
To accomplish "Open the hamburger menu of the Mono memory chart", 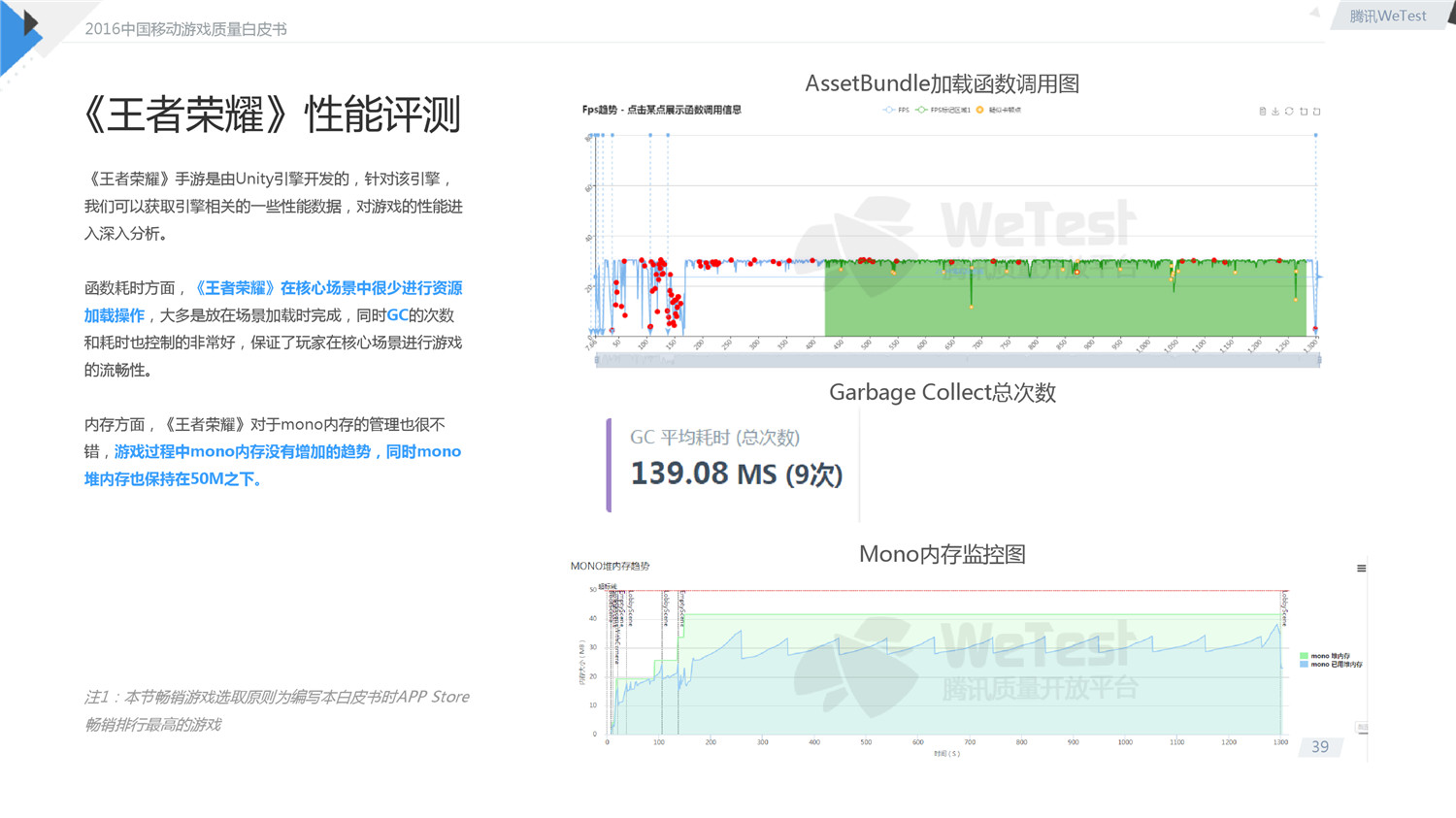I will click(1362, 569).
